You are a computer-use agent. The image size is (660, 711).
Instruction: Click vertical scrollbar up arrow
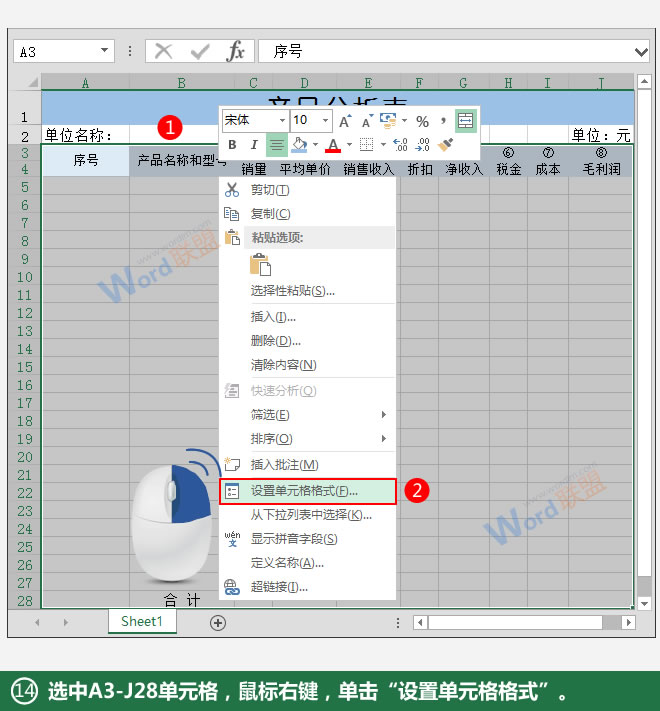(x=644, y=82)
